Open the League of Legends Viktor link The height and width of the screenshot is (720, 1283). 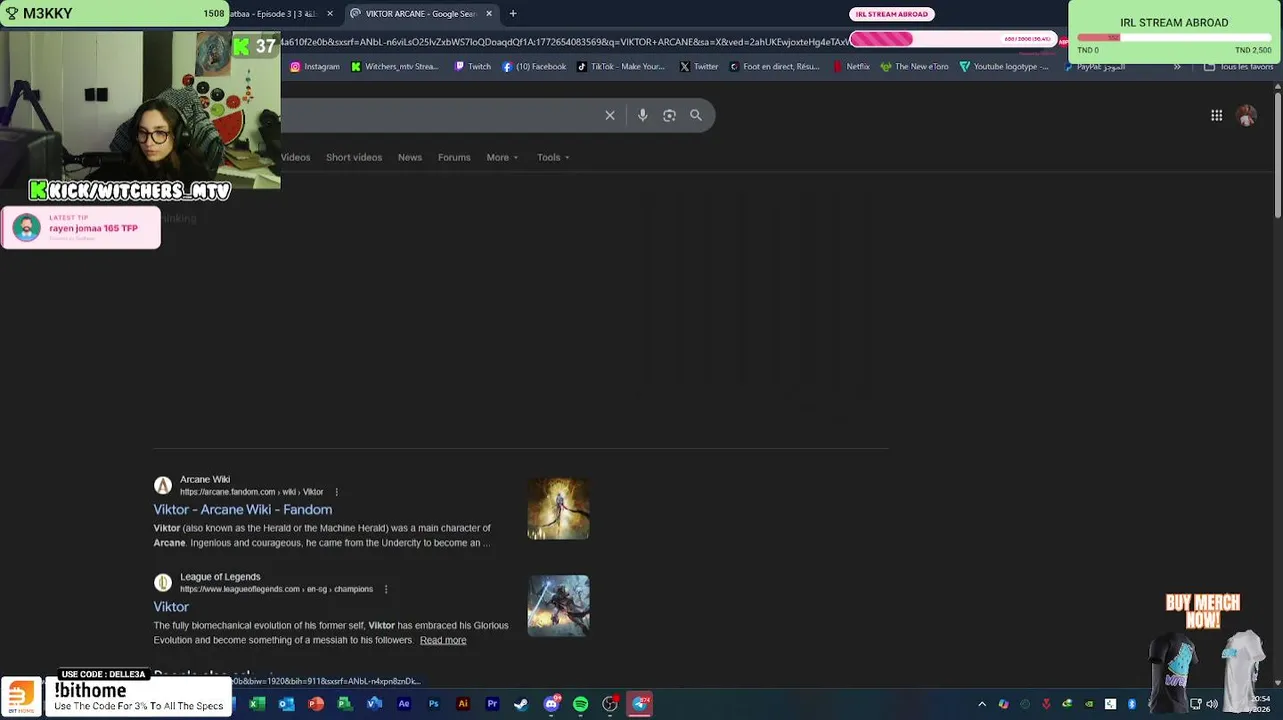tap(171, 607)
